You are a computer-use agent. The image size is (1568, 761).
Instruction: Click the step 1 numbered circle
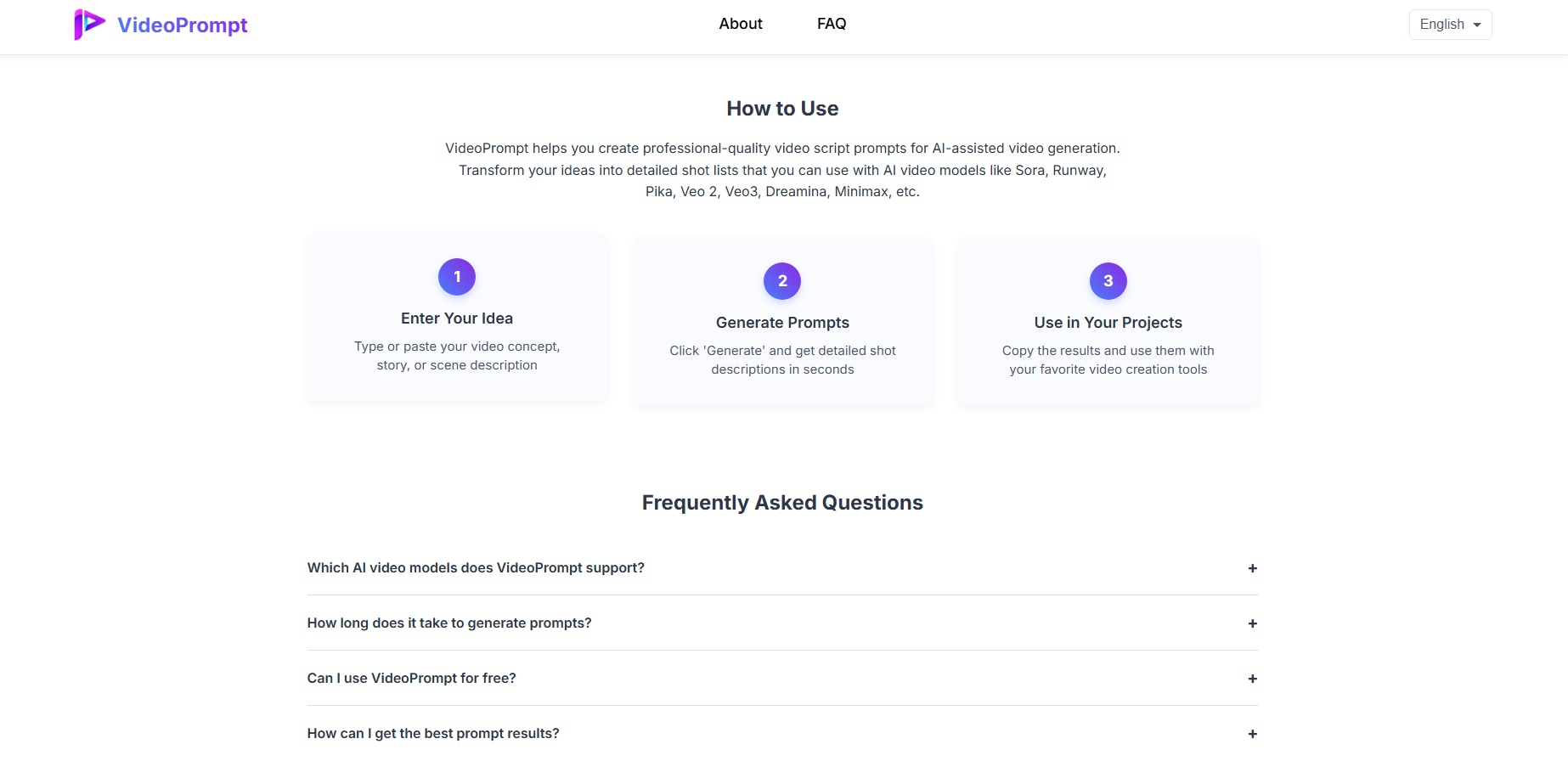coord(457,277)
